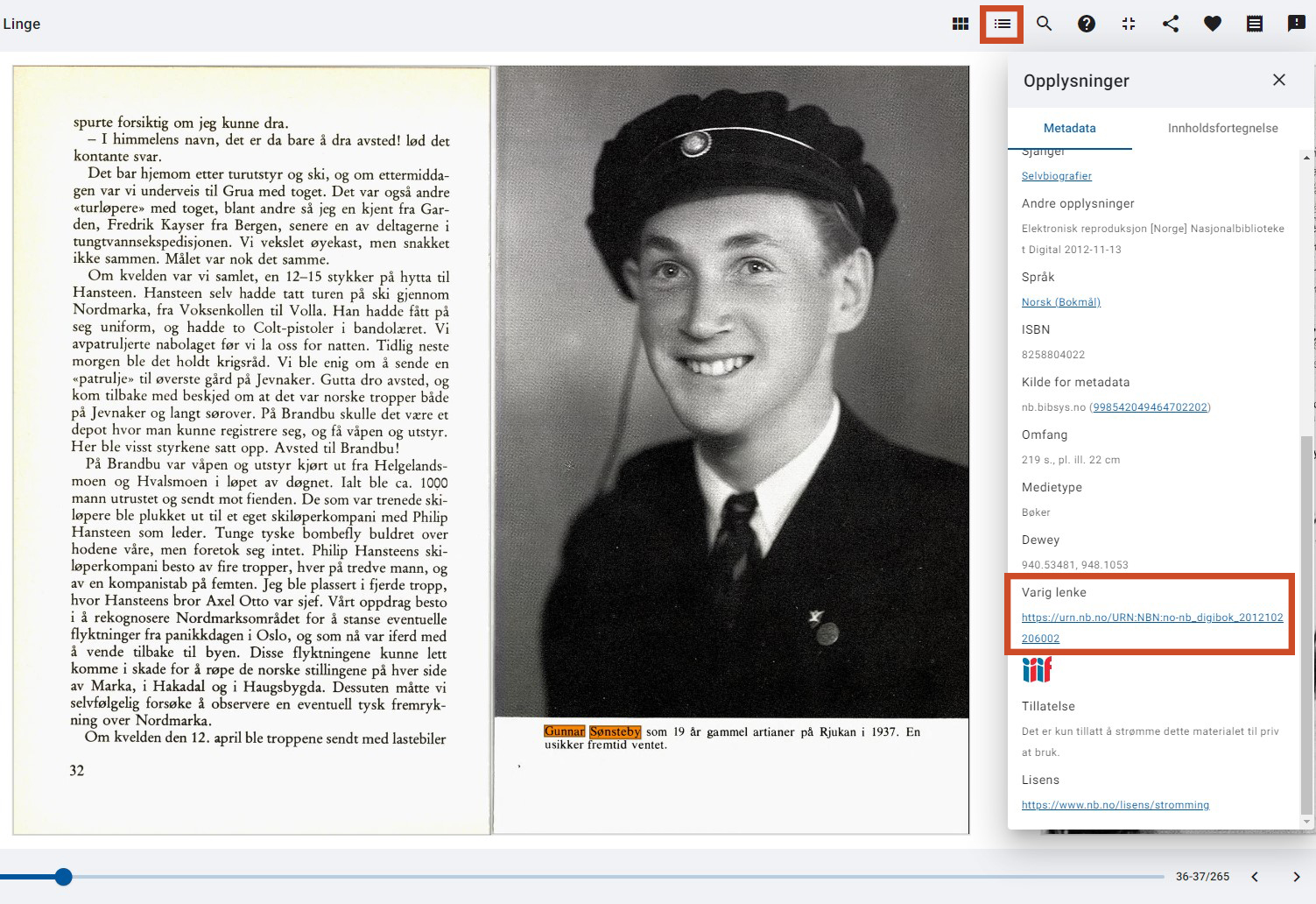Toggle the information list icon in toolbar
The width and height of the screenshot is (1316, 904).
[x=1003, y=24]
